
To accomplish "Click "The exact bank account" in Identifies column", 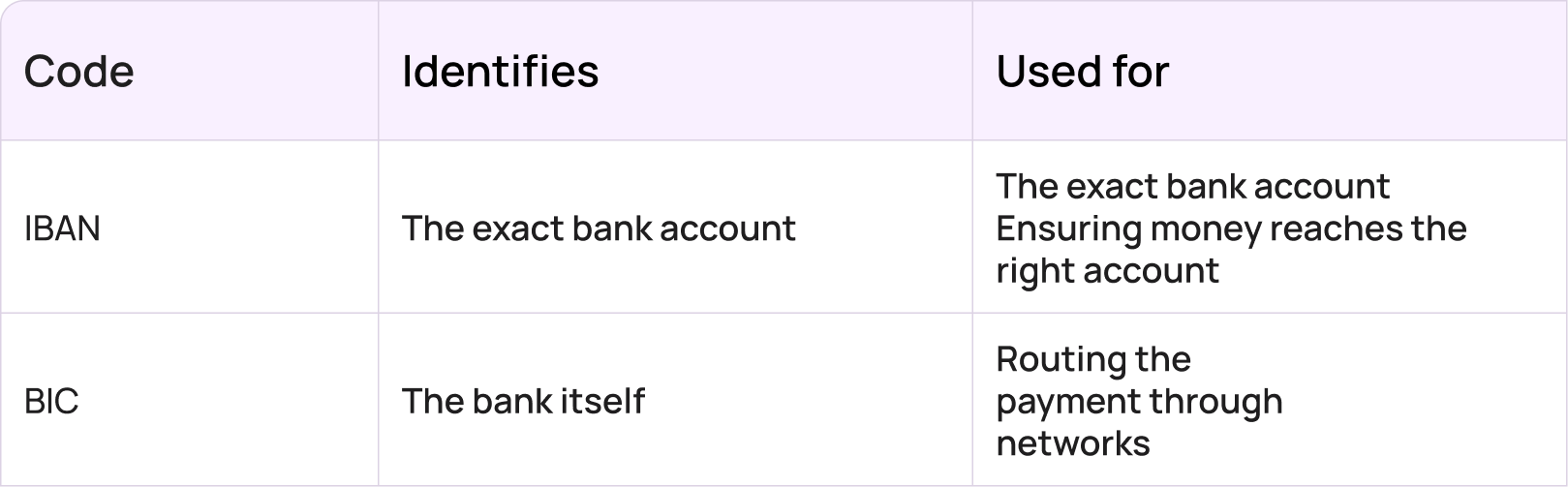I will [x=598, y=228].
